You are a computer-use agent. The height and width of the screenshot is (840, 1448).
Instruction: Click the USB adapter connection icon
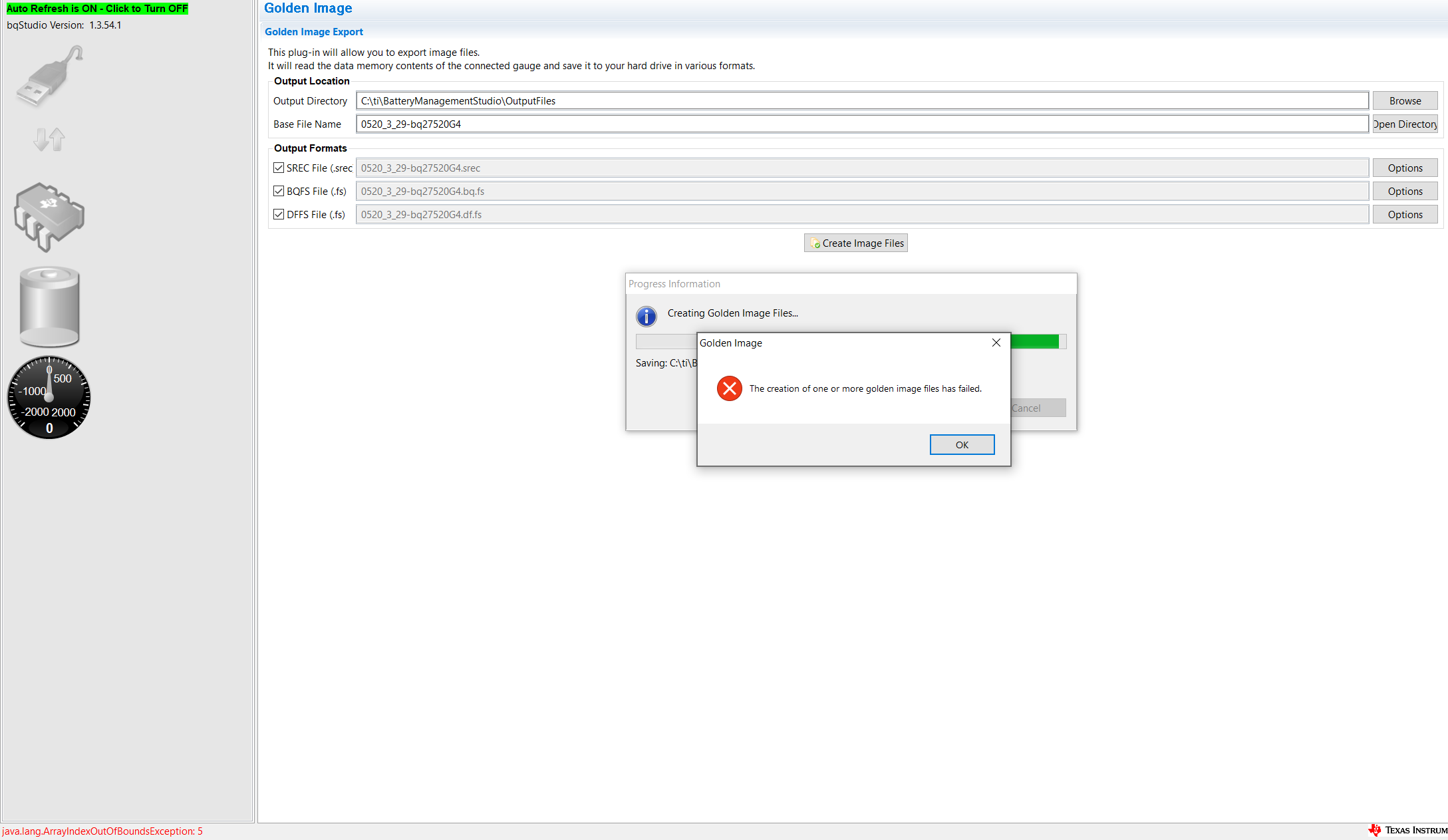pyautogui.click(x=50, y=76)
